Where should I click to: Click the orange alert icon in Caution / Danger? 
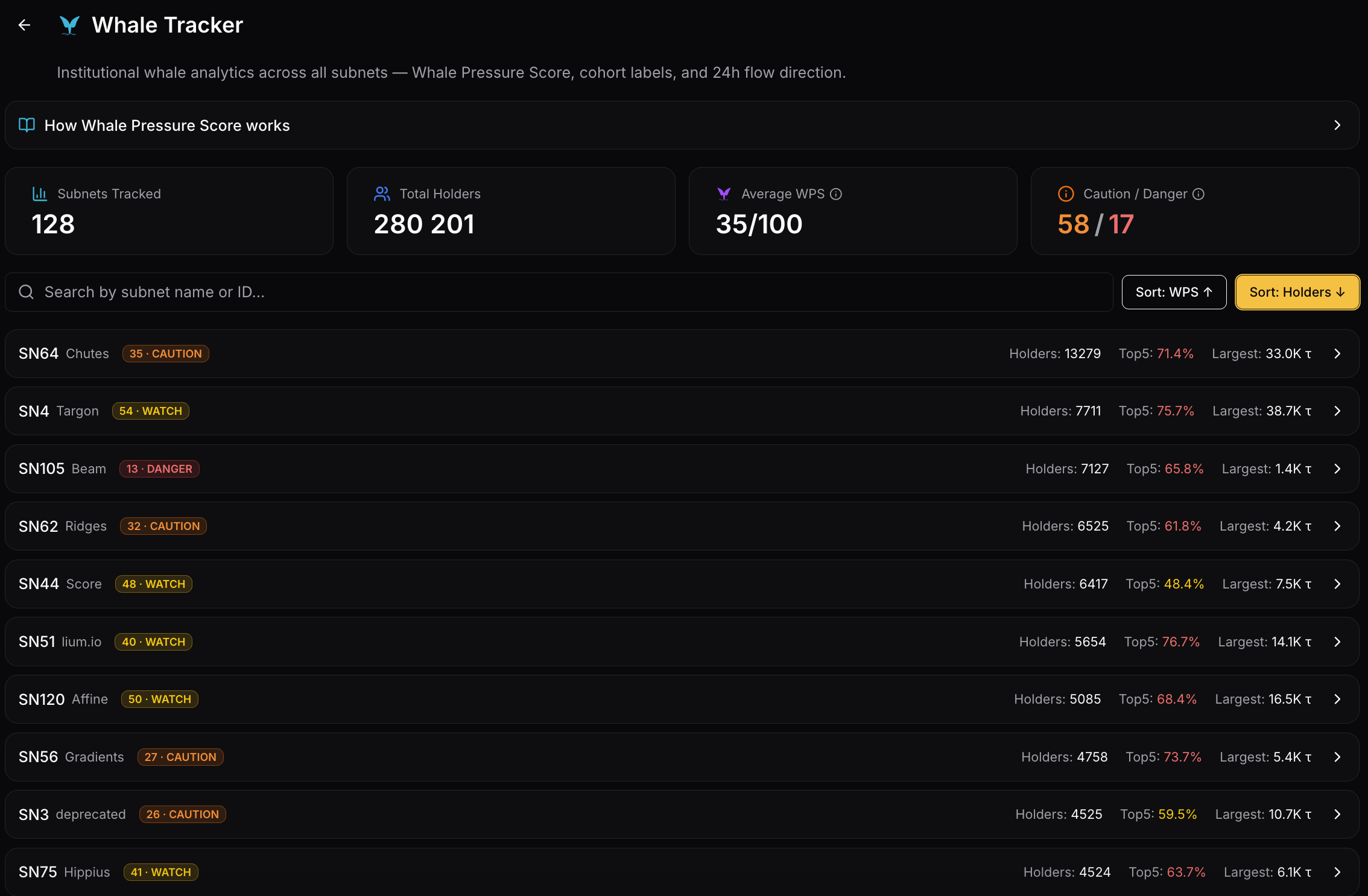coord(1066,194)
